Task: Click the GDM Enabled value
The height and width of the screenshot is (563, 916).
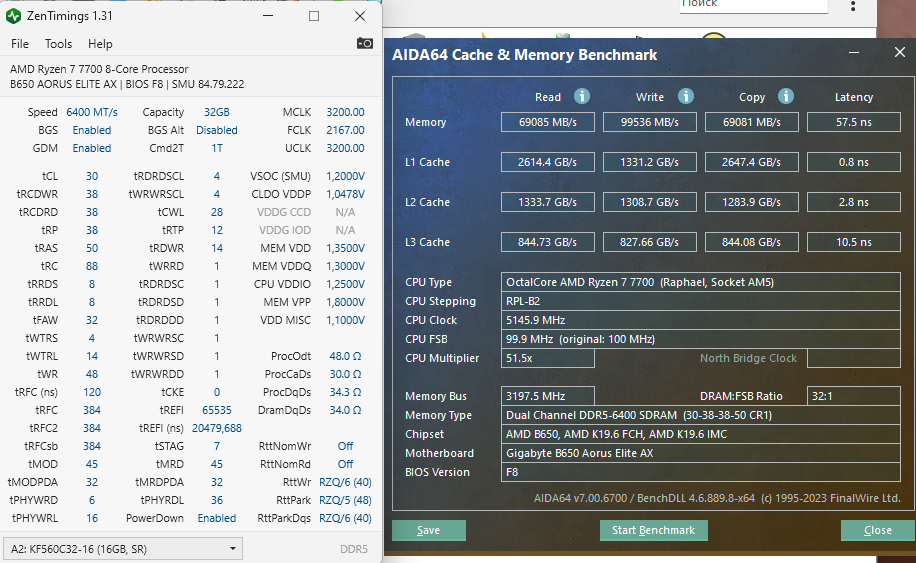Action: point(92,148)
